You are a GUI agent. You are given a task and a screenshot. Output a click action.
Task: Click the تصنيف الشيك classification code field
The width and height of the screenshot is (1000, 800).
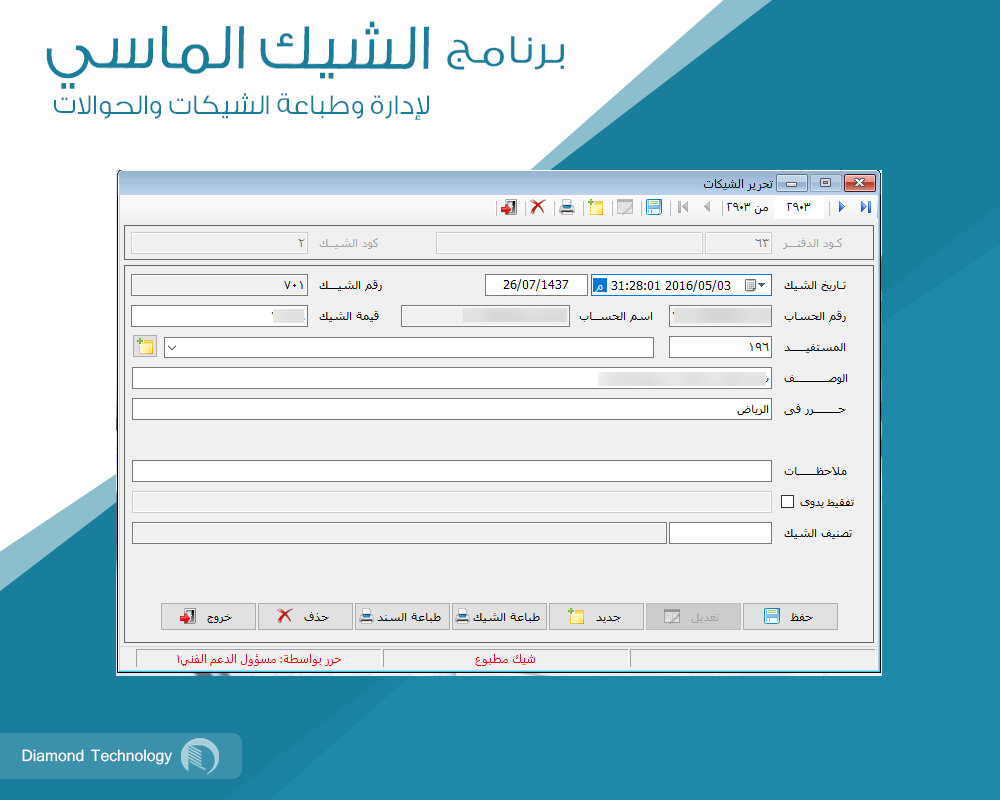(721, 533)
